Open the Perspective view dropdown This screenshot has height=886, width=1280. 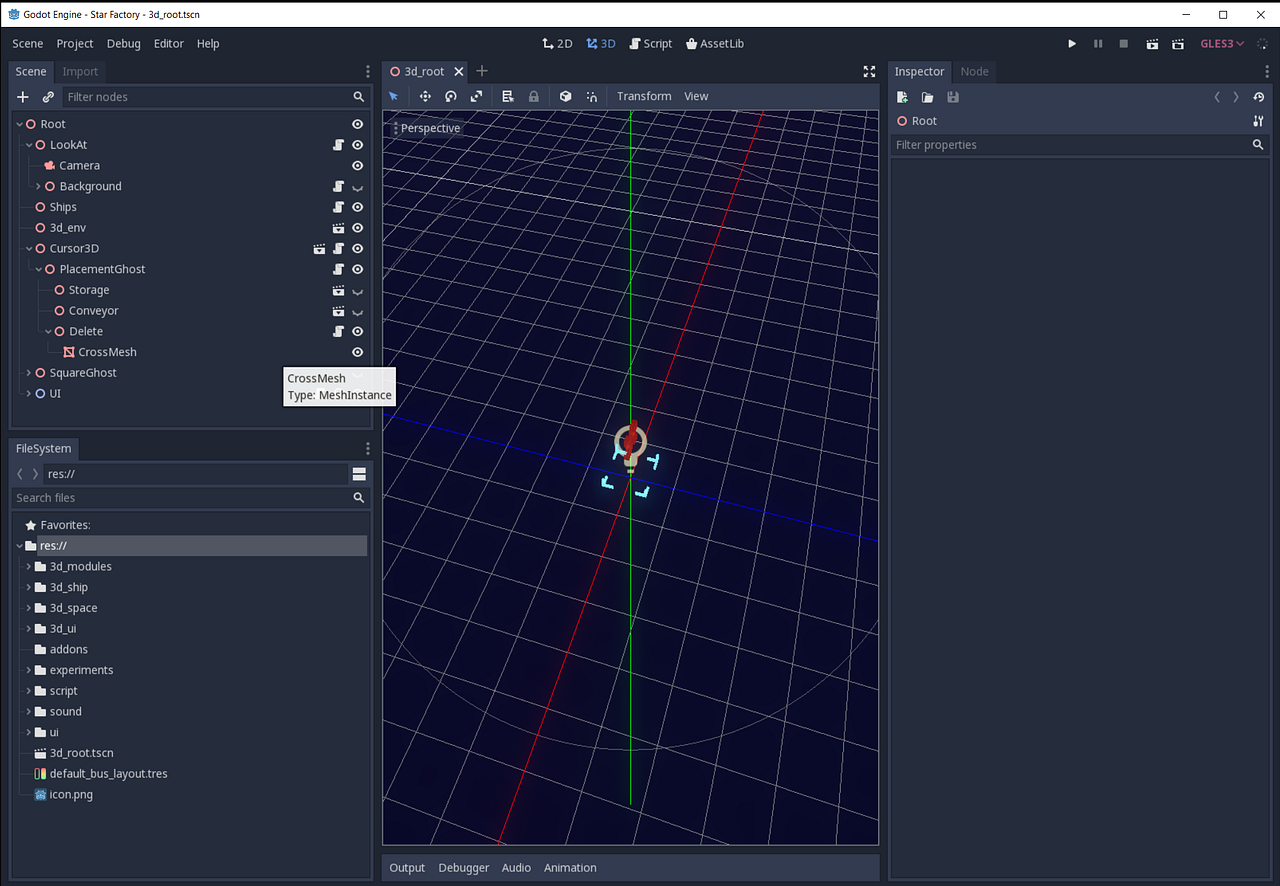pos(426,128)
